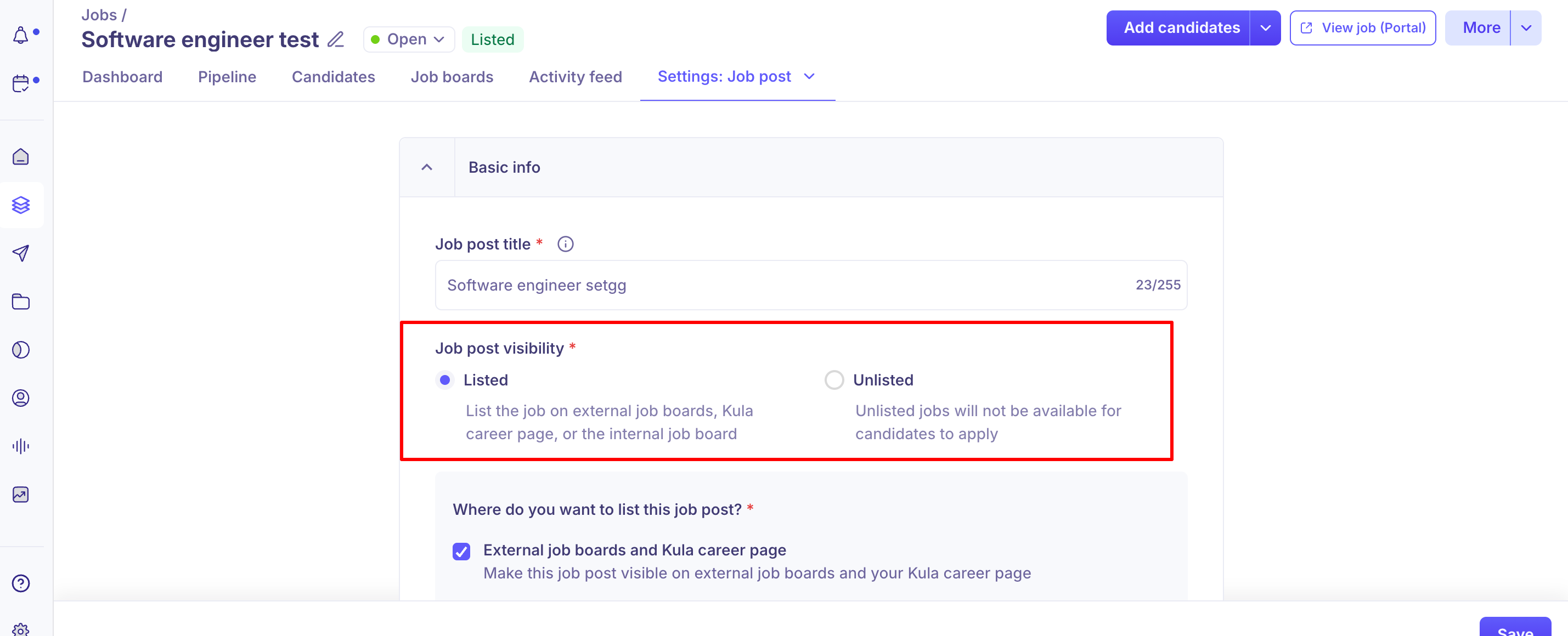Switch to the Pipeline tab
The width and height of the screenshot is (1568, 636).
pos(227,77)
